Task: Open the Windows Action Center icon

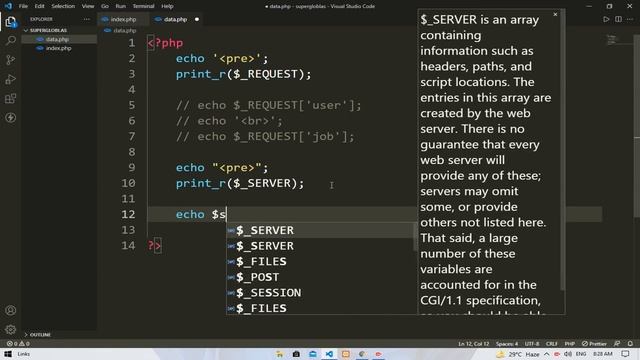Action: pyautogui.click(x=625, y=354)
